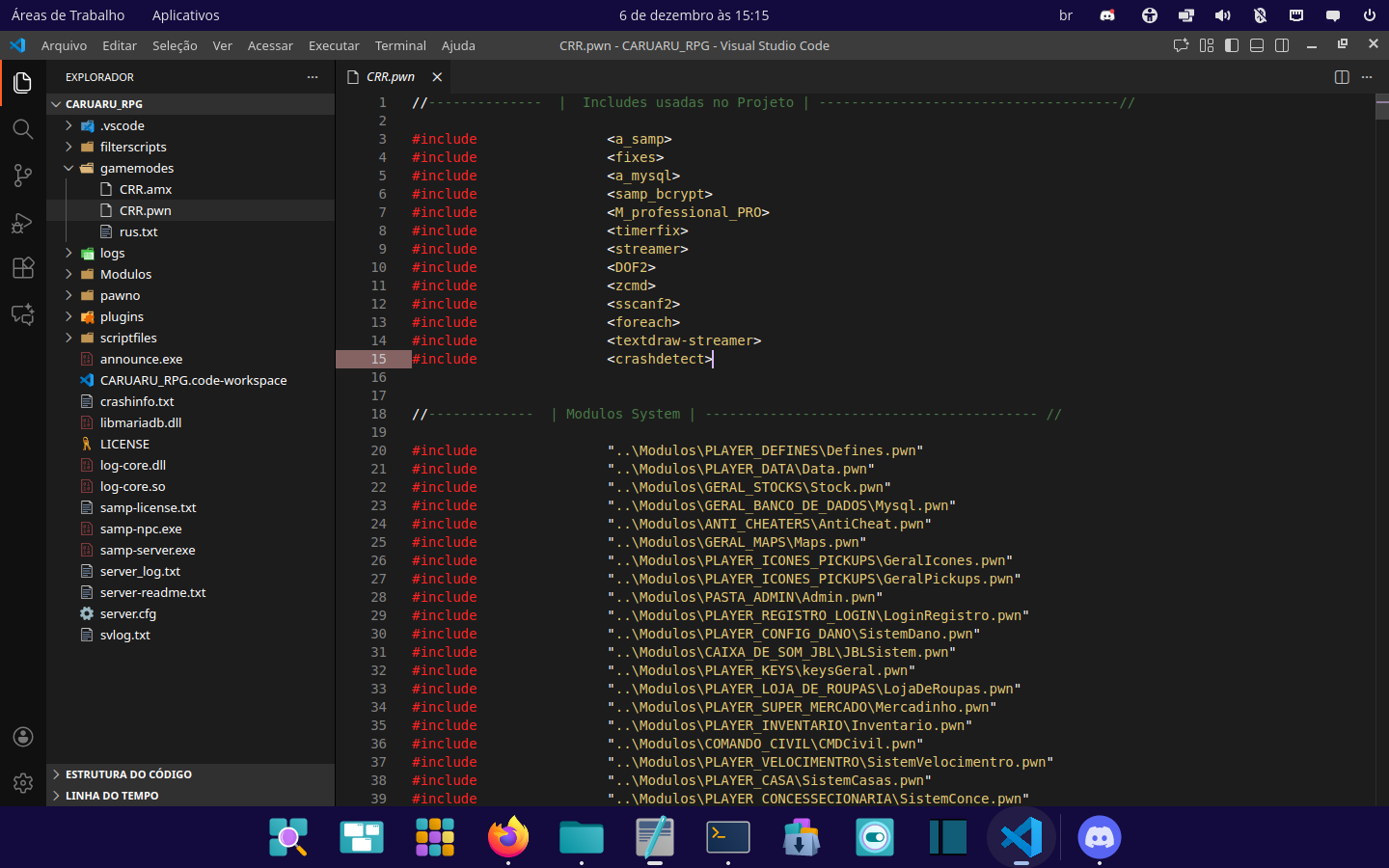Open the Source Control view
The image size is (1389, 868).
[23, 176]
